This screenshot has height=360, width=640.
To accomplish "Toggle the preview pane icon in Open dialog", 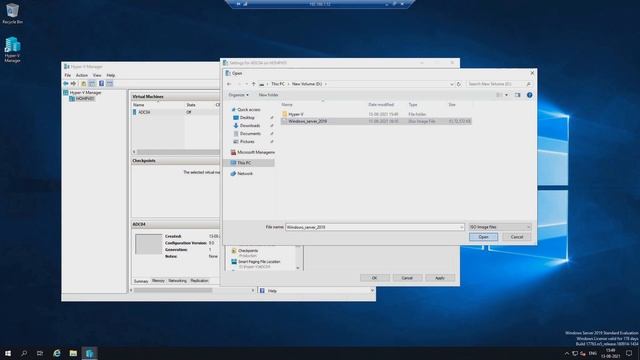I will pyautogui.click(x=518, y=95).
